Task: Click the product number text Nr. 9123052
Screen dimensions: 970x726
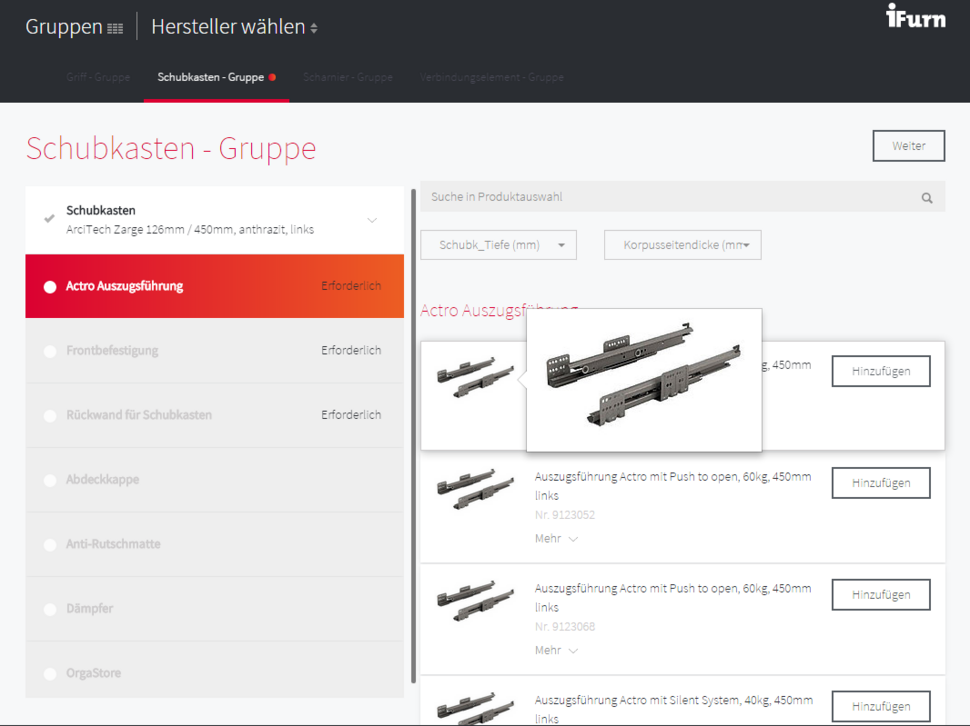Action: tap(565, 515)
